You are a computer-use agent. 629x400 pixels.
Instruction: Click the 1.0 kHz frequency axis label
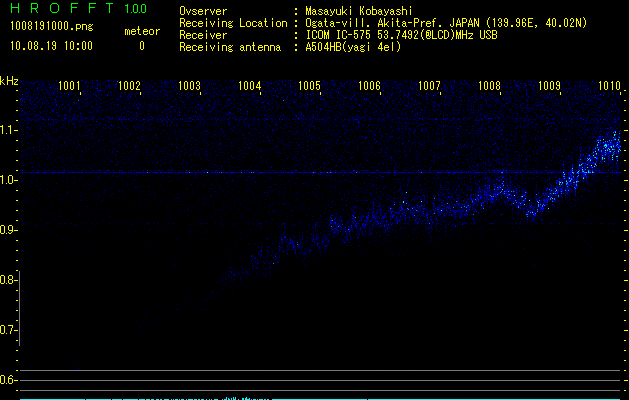7,180
